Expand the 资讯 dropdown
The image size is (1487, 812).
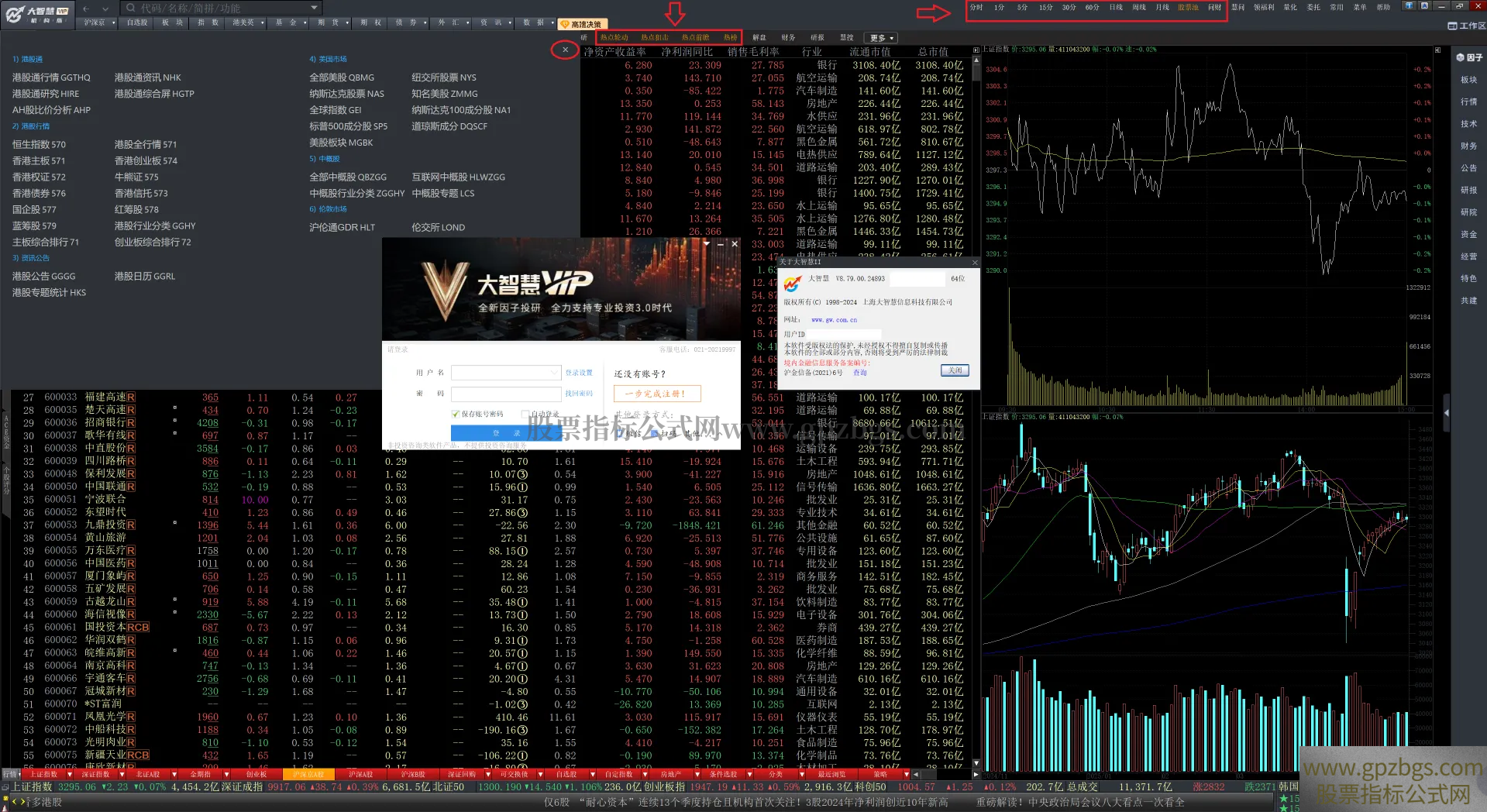494,22
